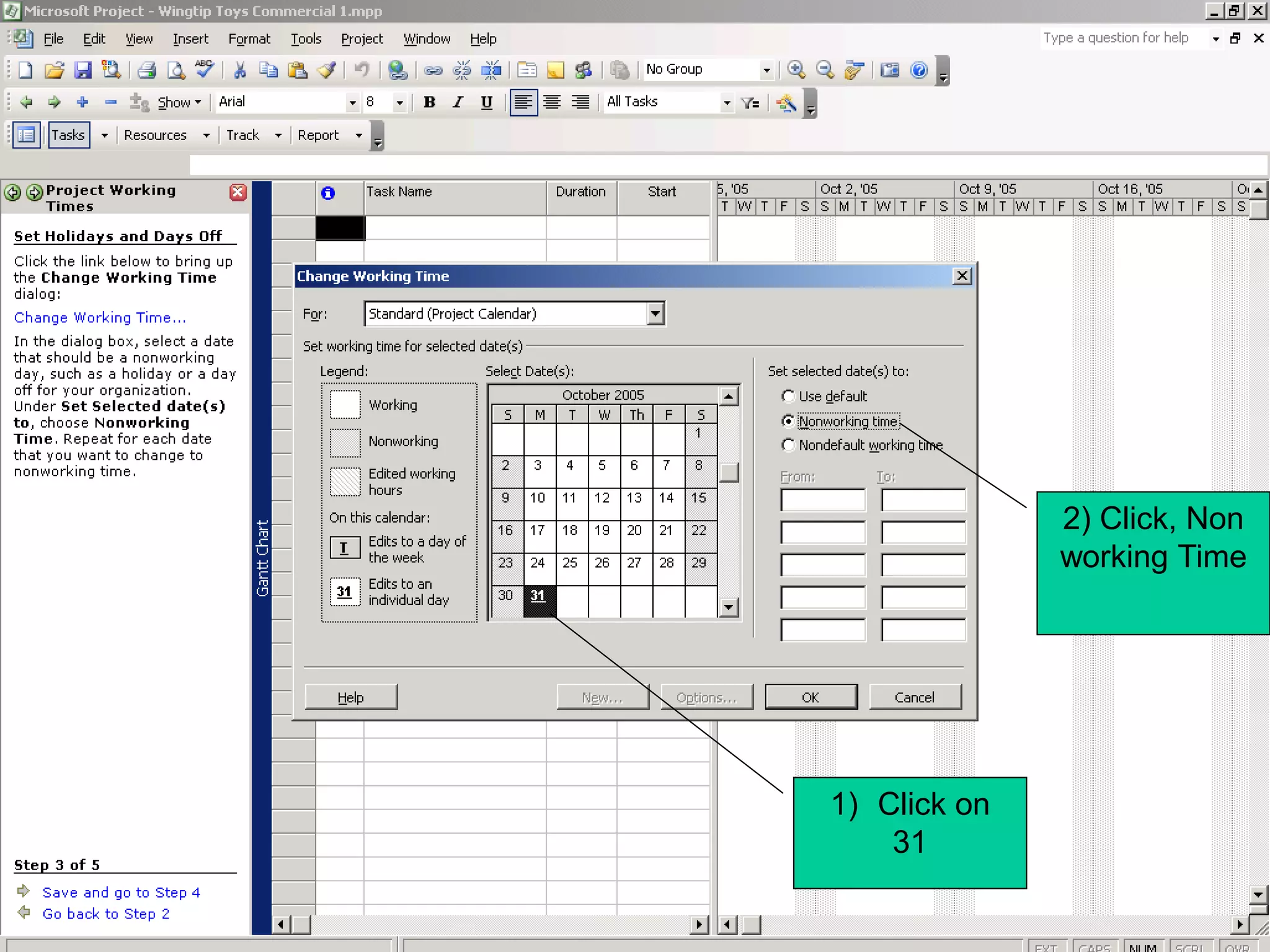This screenshot has width=1270, height=952.
Task: Select the Use default radio button
Action: [788, 396]
